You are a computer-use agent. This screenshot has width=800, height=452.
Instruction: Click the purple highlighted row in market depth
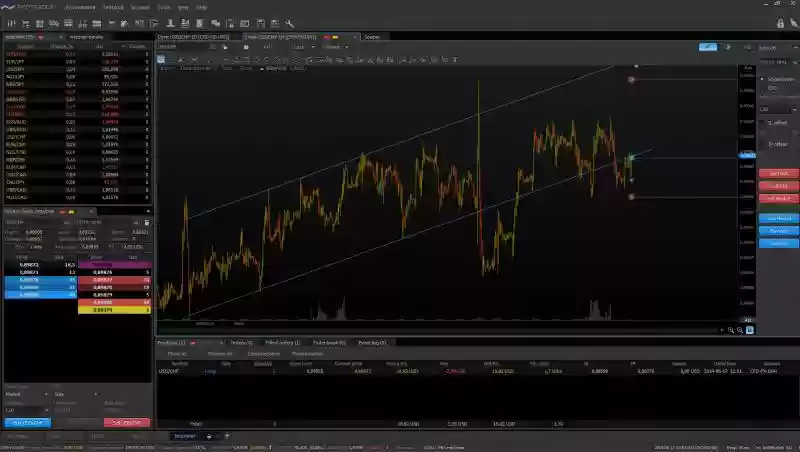(114, 265)
